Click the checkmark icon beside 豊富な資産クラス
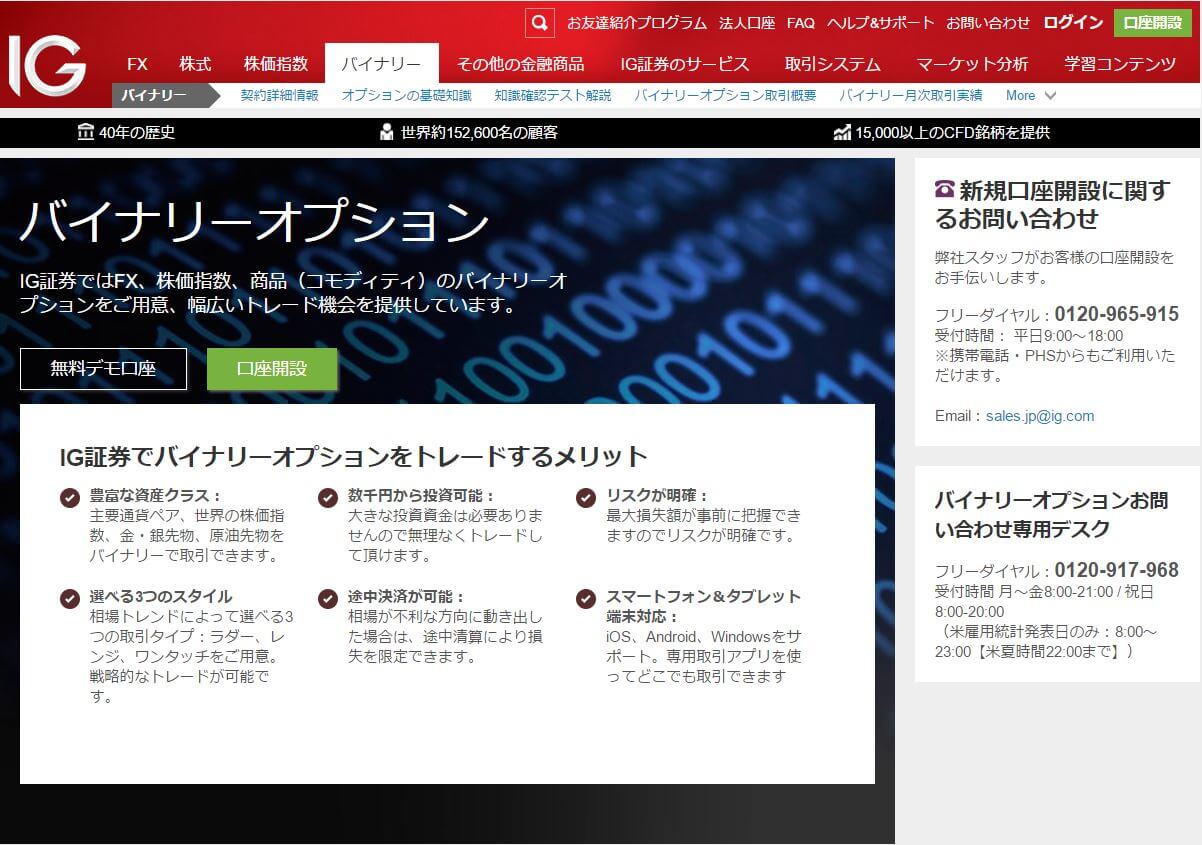1202x845 pixels. (x=70, y=497)
